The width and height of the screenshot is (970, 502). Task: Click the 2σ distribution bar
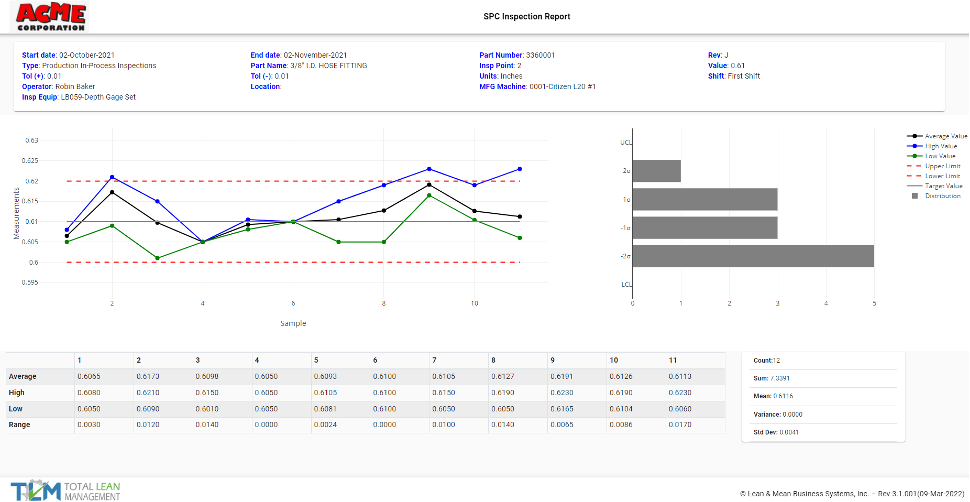click(657, 171)
